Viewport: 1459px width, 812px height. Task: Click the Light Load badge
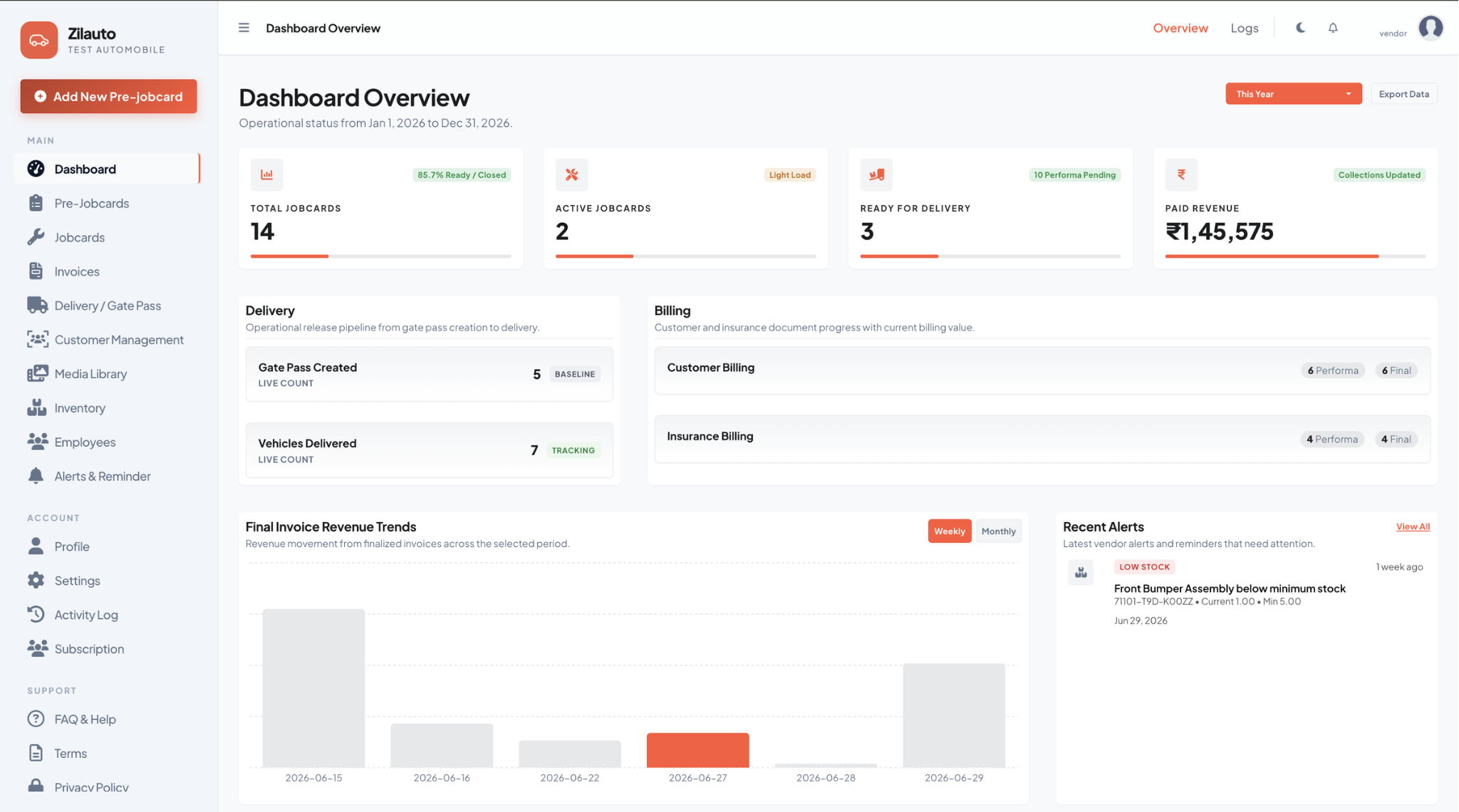pyautogui.click(x=789, y=175)
